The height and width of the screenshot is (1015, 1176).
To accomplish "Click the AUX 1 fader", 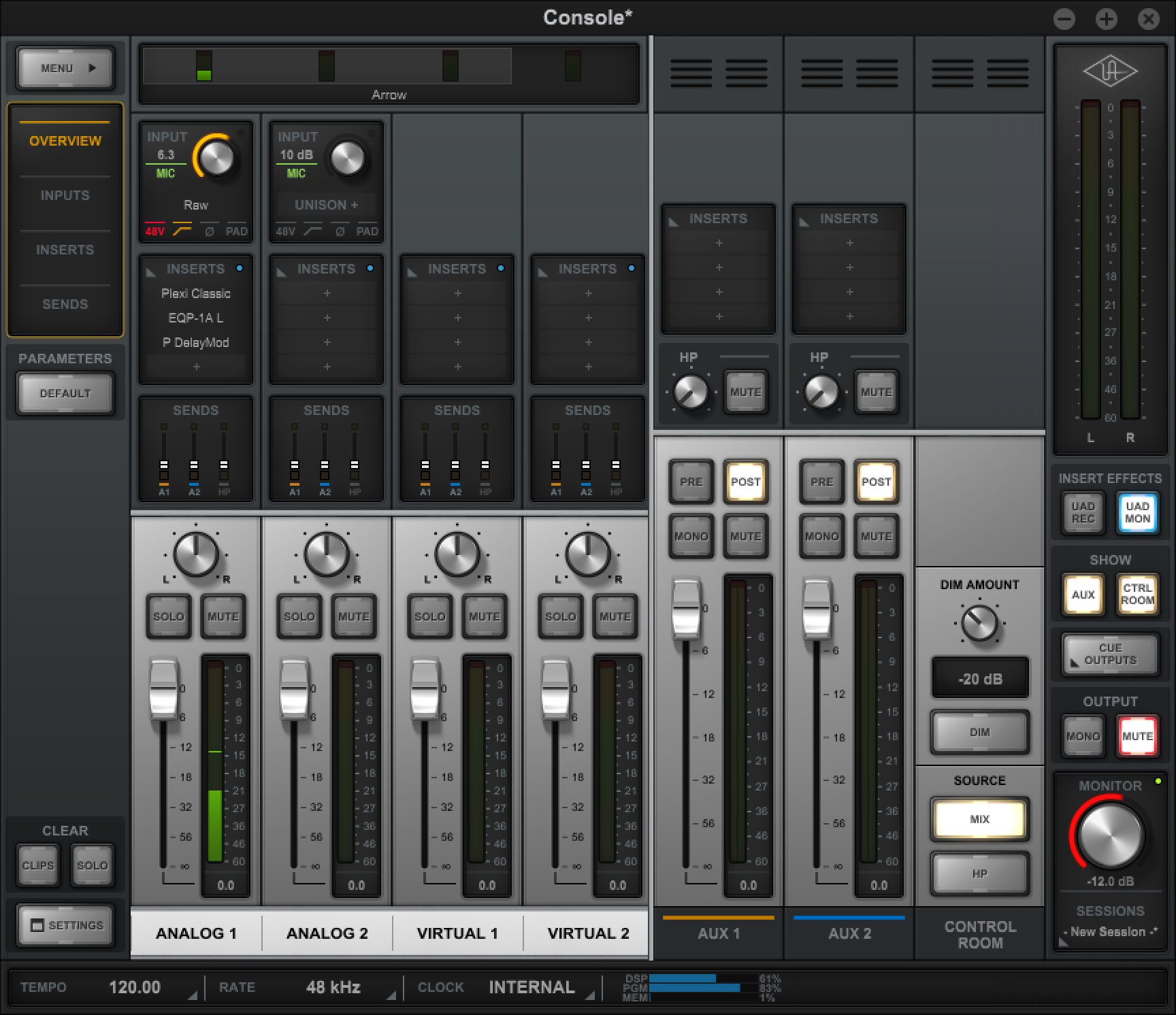I will 686,610.
